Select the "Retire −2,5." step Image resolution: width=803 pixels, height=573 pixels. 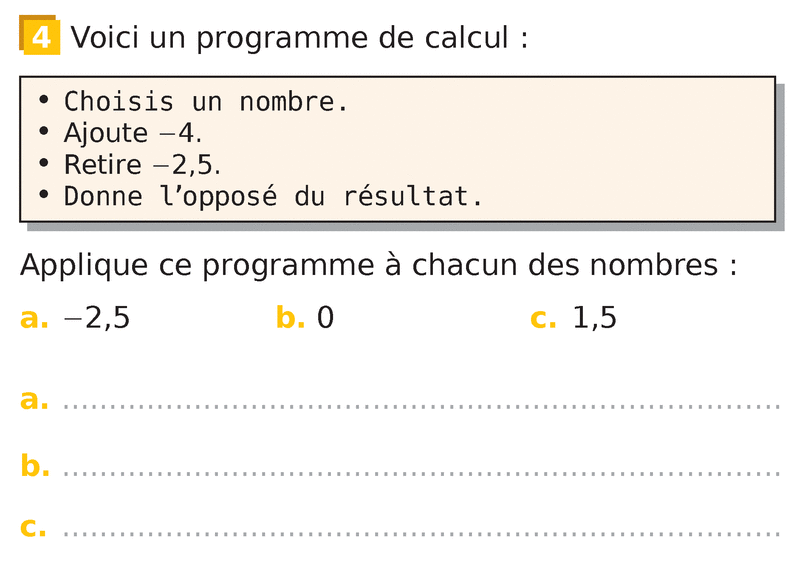coord(141,164)
